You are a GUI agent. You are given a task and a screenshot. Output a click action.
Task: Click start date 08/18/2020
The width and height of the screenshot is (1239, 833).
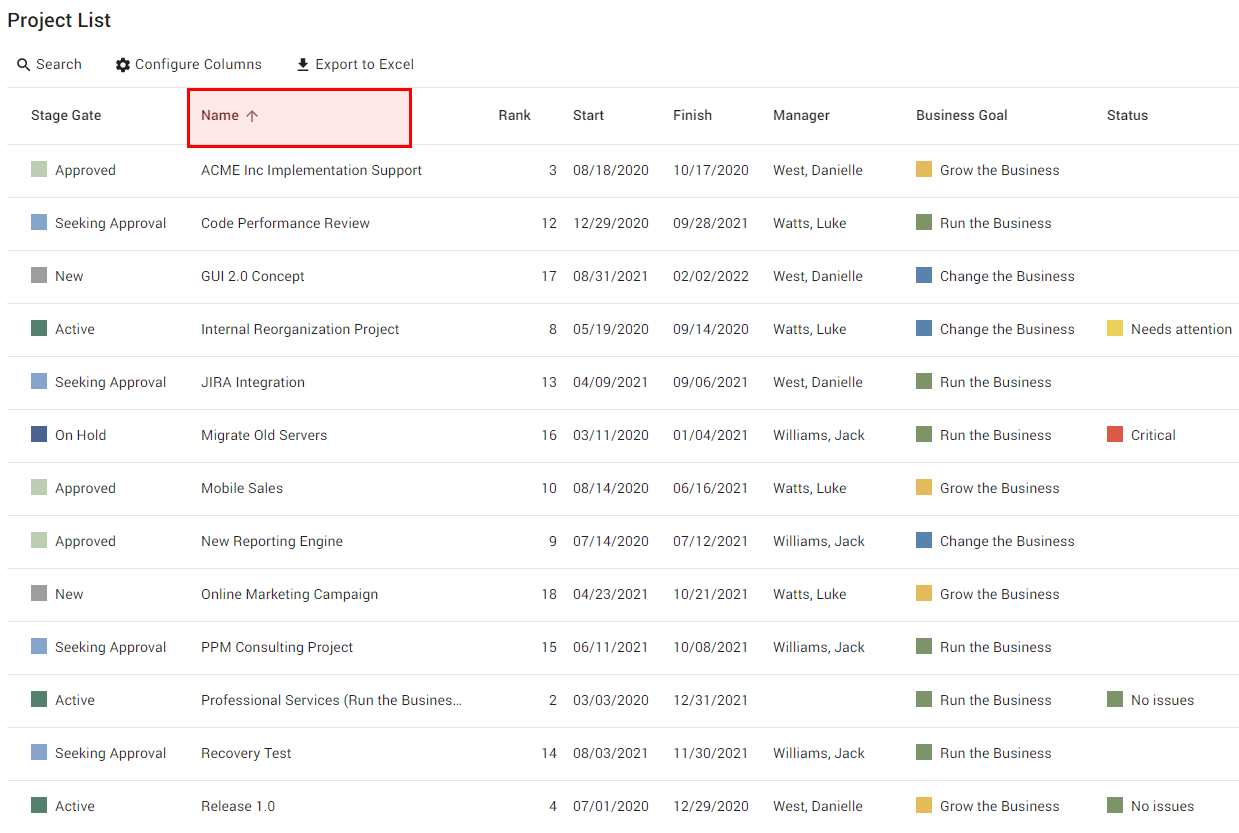pyautogui.click(x=610, y=171)
